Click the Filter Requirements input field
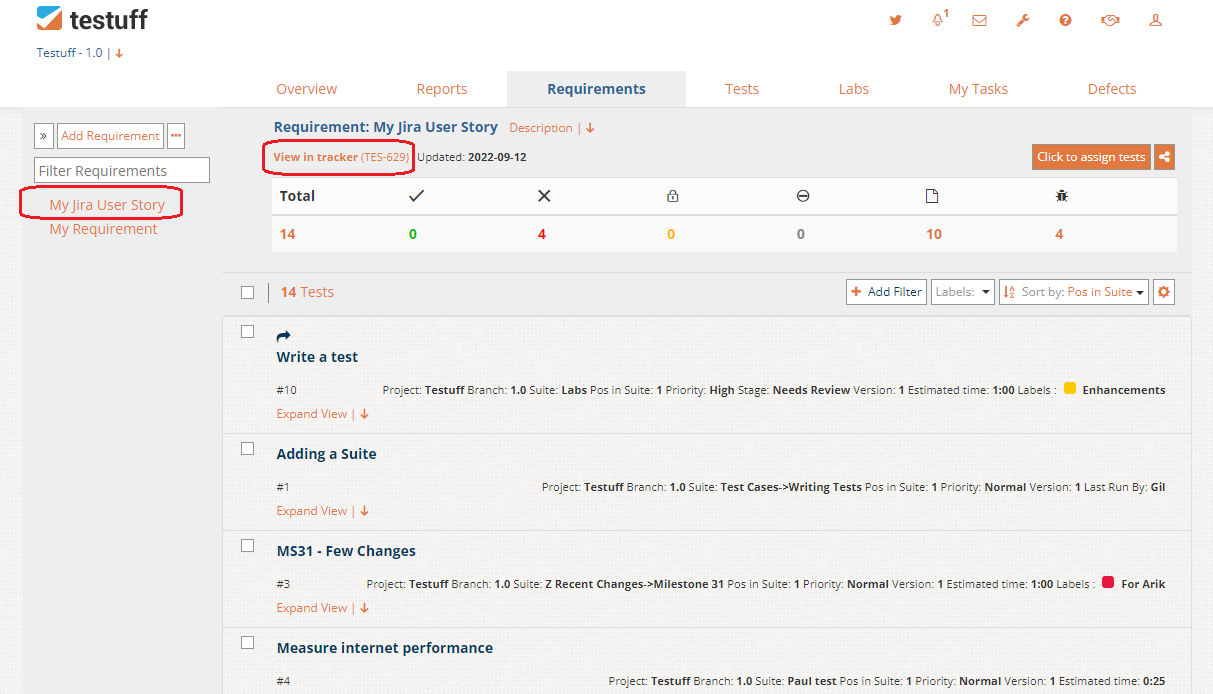This screenshot has height=694, width=1213. (x=122, y=170)
